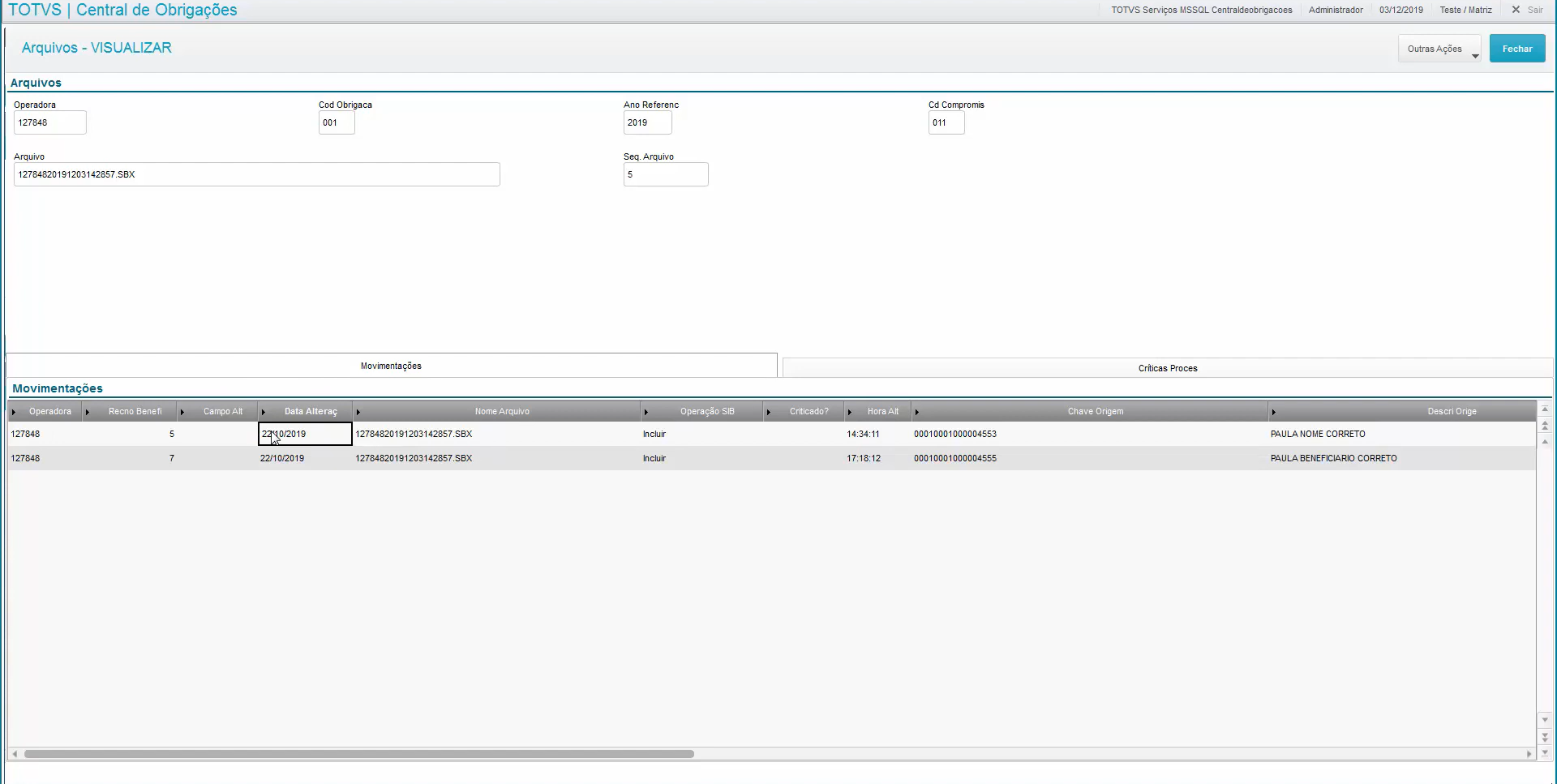Click the Sair X icon
This screenshot has width=1557, height=784.
click(x=1516, y=10)
